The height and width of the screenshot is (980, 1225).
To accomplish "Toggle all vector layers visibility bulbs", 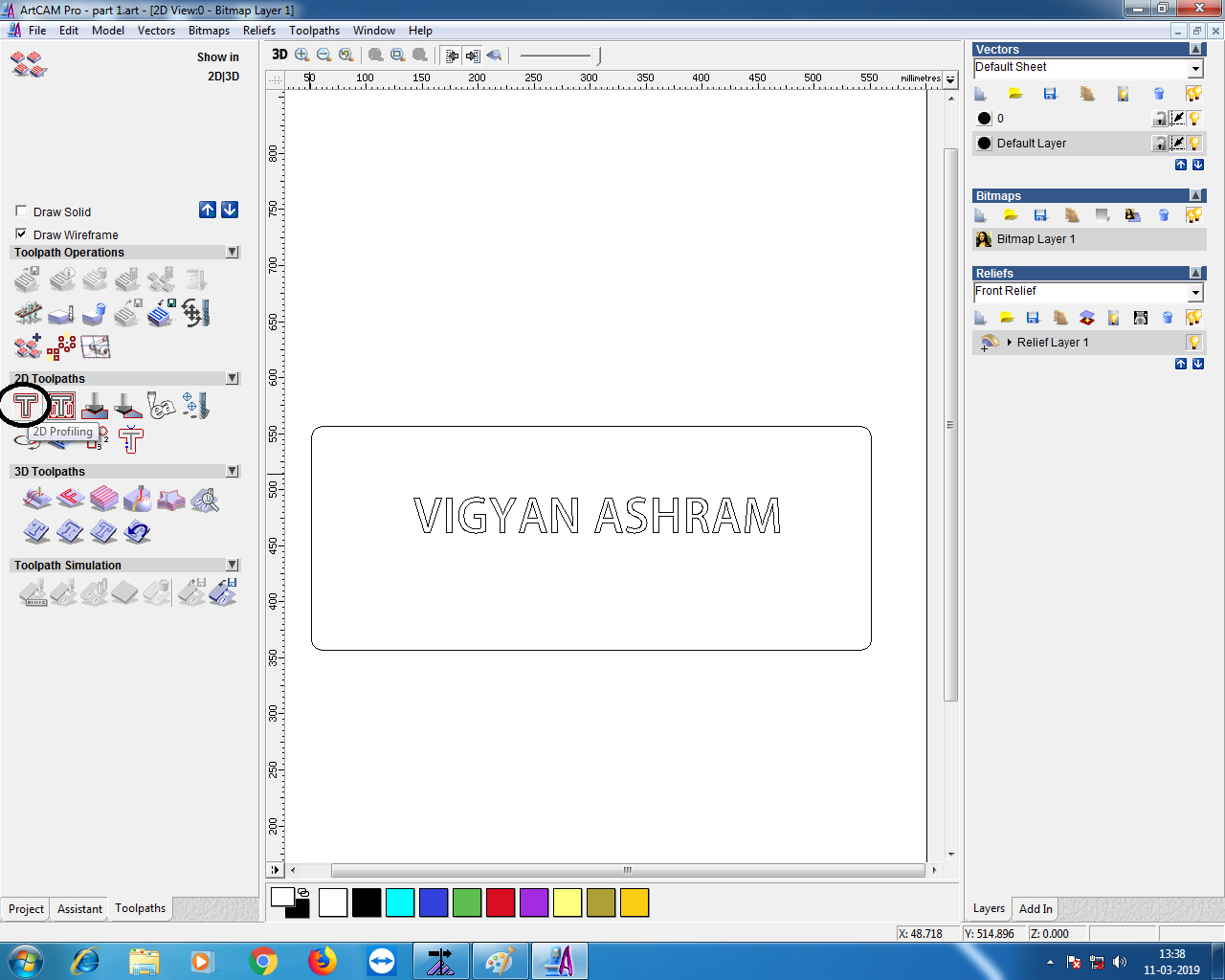I will click(x=1193, y=93).
